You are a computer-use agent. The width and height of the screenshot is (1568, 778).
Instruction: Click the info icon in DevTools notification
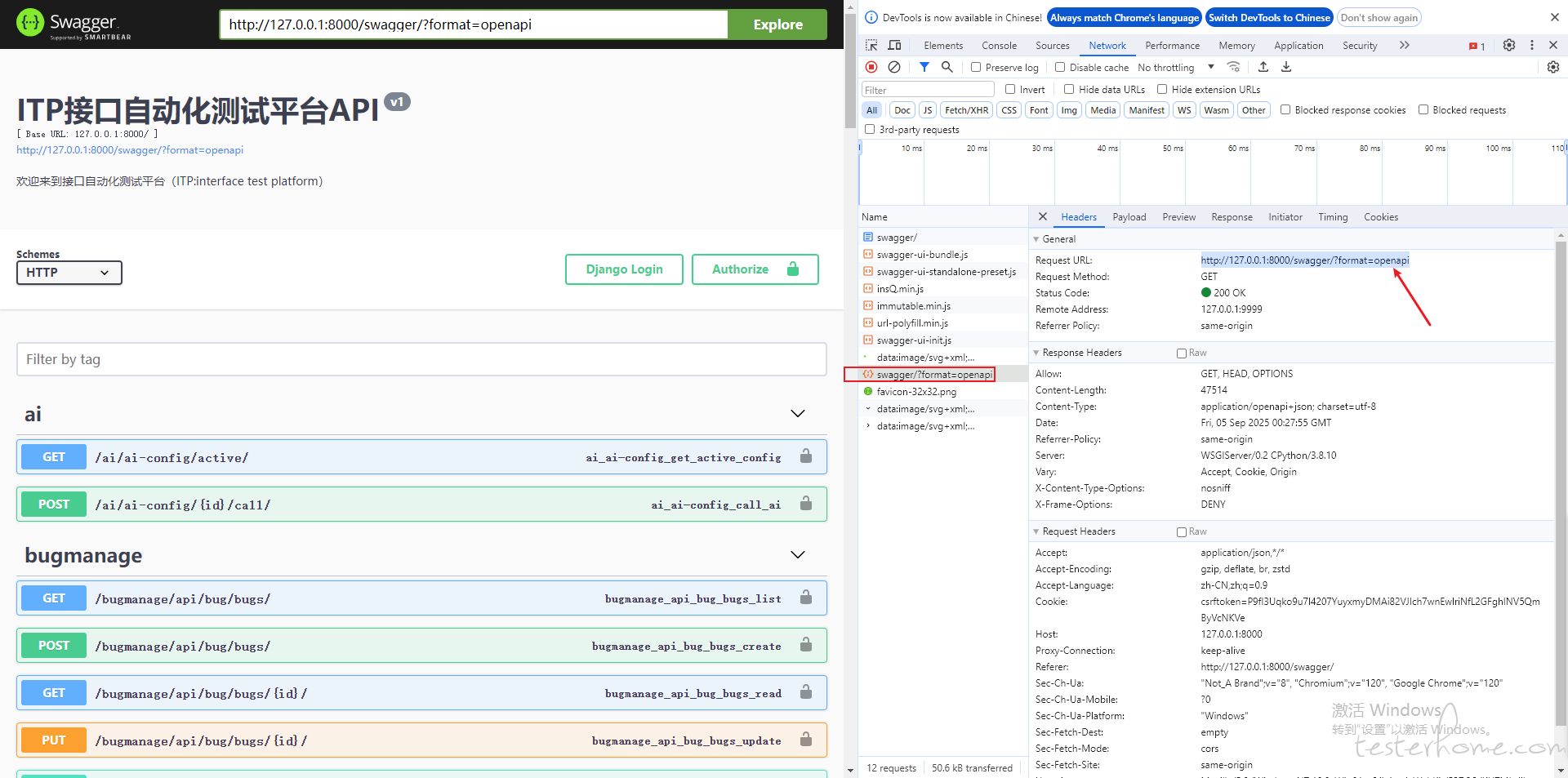[x=871, y=17]
